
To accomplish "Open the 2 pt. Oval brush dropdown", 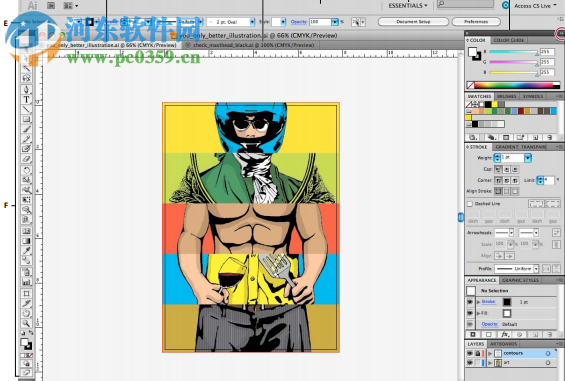I will (252, 22).
